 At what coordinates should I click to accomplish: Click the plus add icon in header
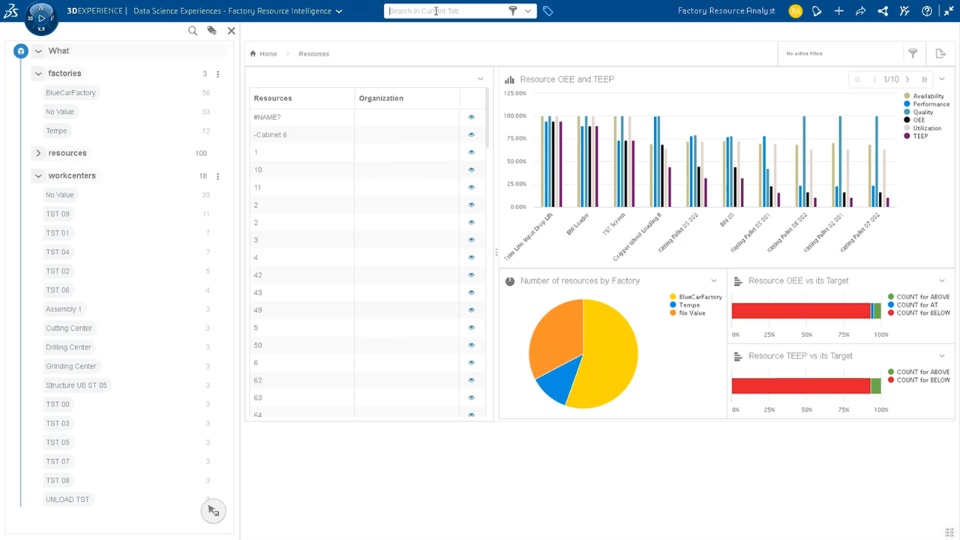tap(839, 11)
